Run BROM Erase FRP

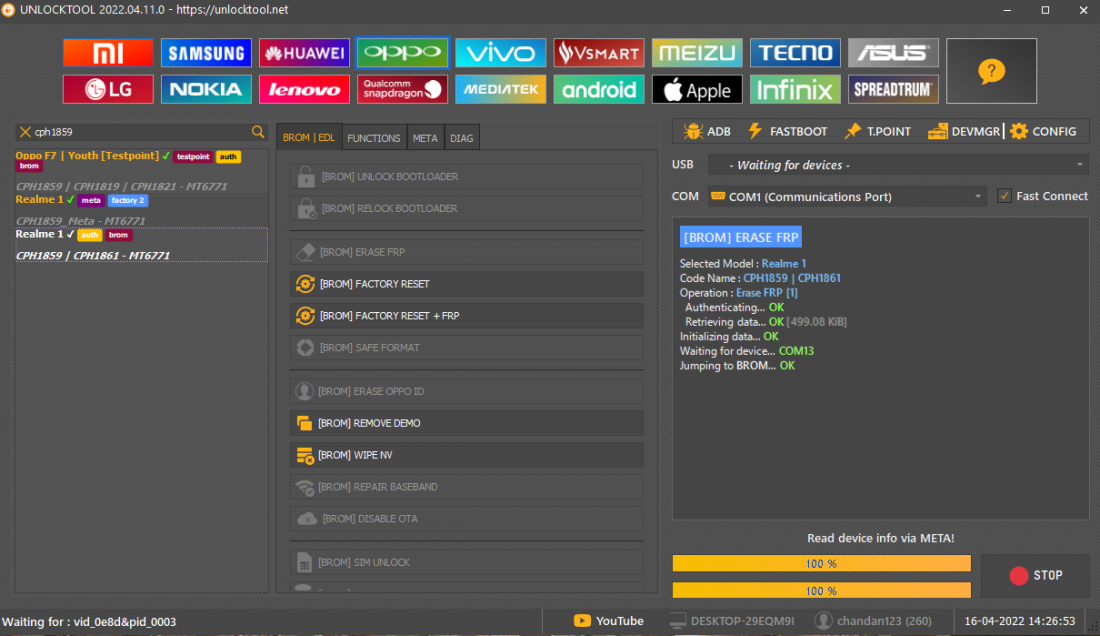(x=467, y=252)
